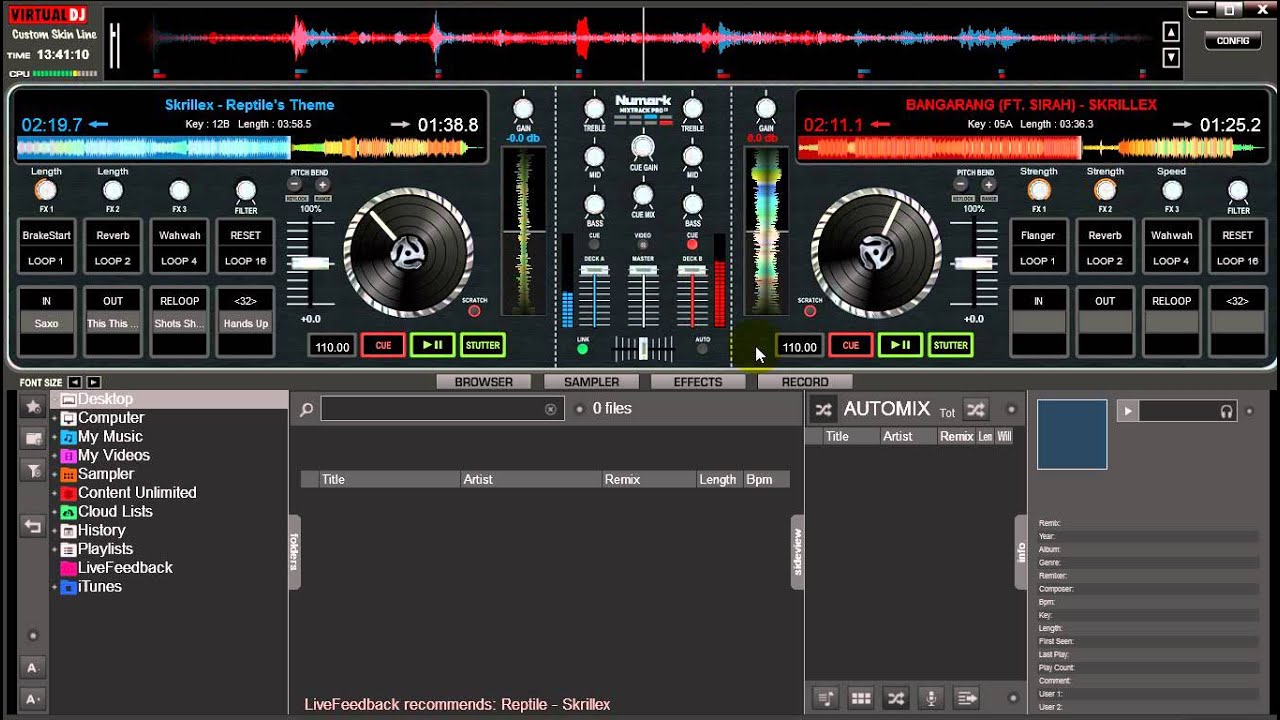Click the search magnifier icon in the browser
Image resolution: width=1280 pixels, height=720 pixels.
coord(307,409)
